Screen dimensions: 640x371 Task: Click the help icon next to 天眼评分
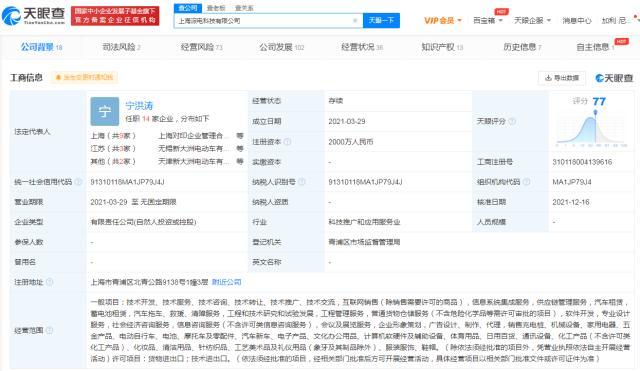[x=512, y=121]
